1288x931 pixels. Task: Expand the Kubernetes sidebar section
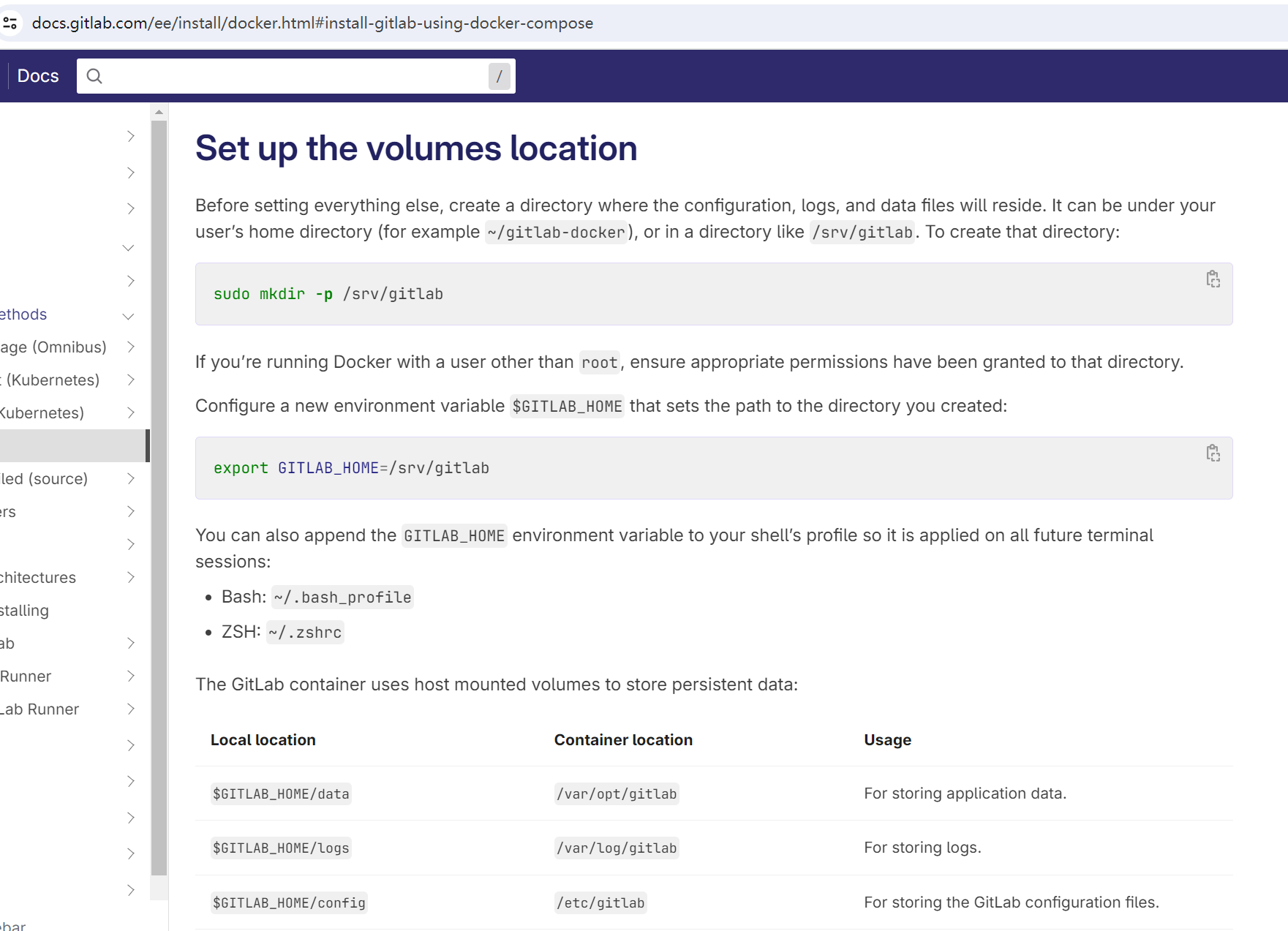click(131, 380)
